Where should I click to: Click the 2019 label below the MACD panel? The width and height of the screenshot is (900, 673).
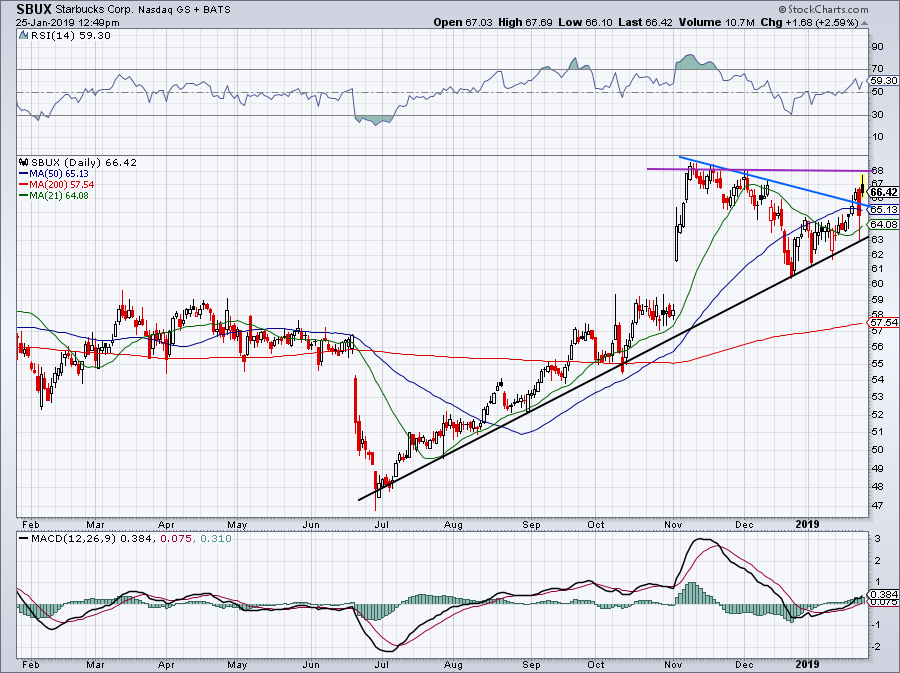click(x=808, y=665)
